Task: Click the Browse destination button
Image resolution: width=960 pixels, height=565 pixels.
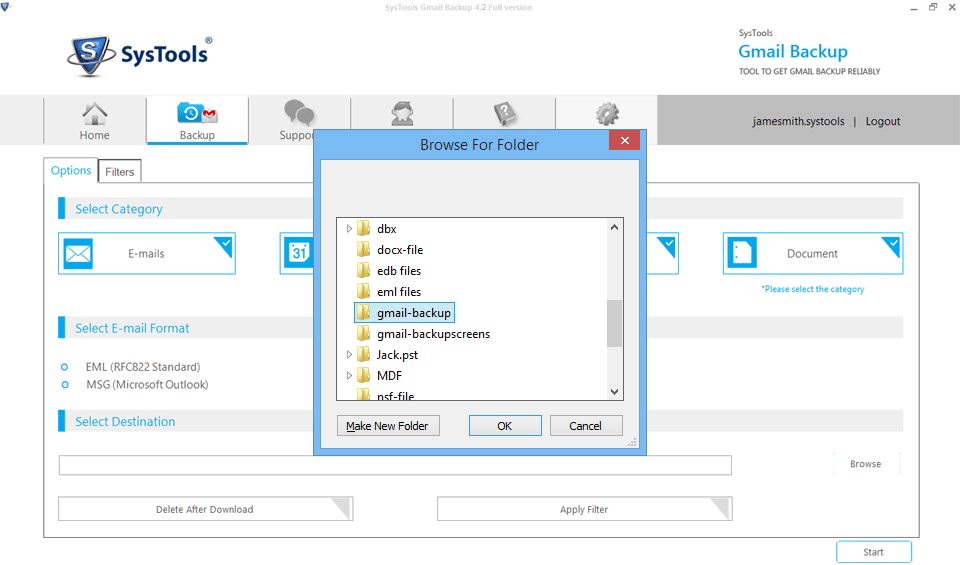Action: point(866,464)
